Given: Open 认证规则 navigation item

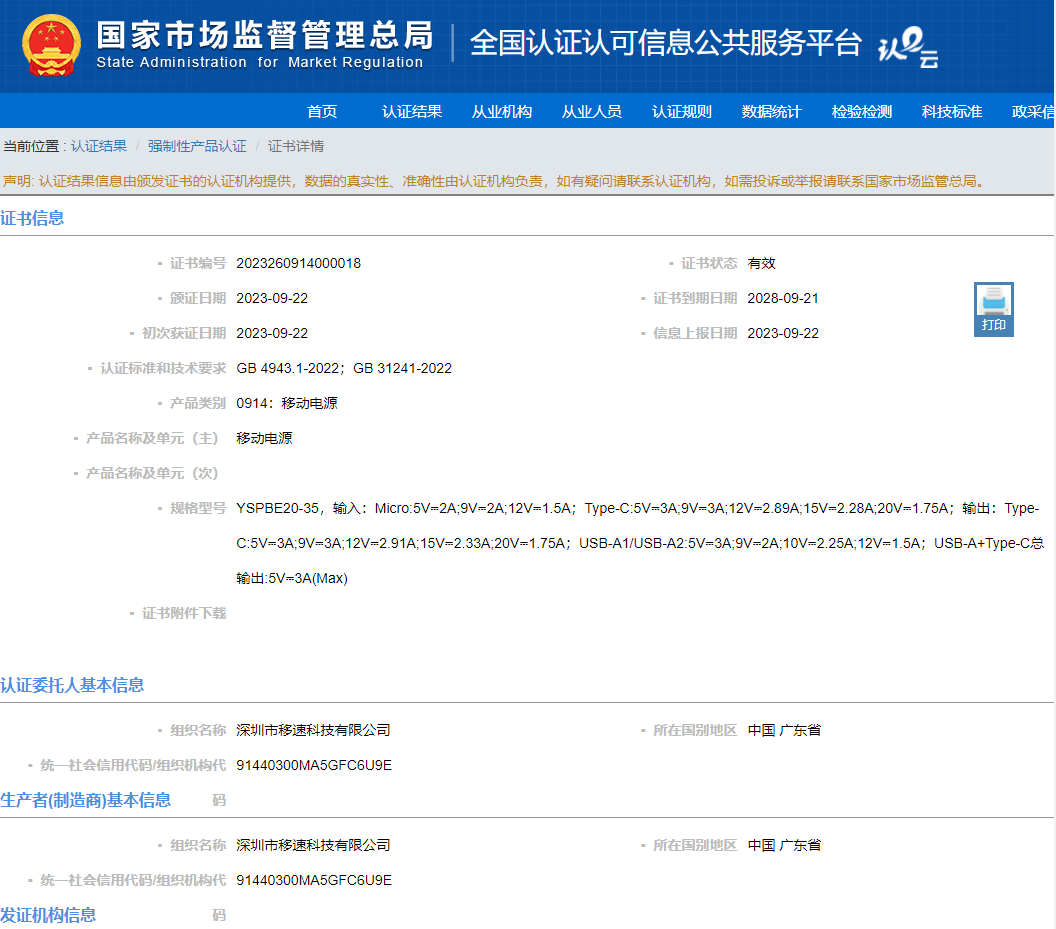Looking at the screenshot, I should point(682,111).
